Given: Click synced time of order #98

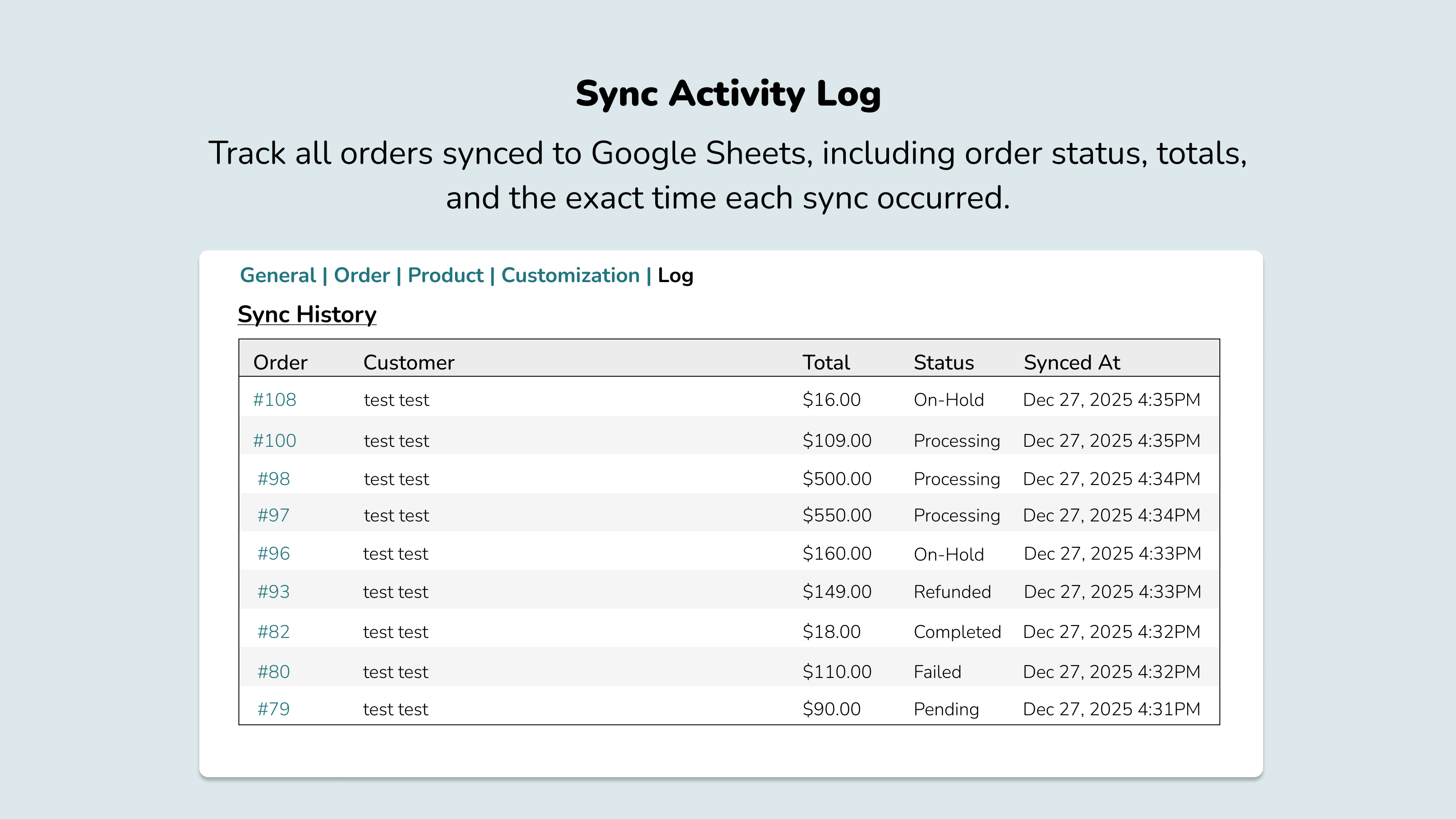Looking at the screenshot, I should (1112, 479).
